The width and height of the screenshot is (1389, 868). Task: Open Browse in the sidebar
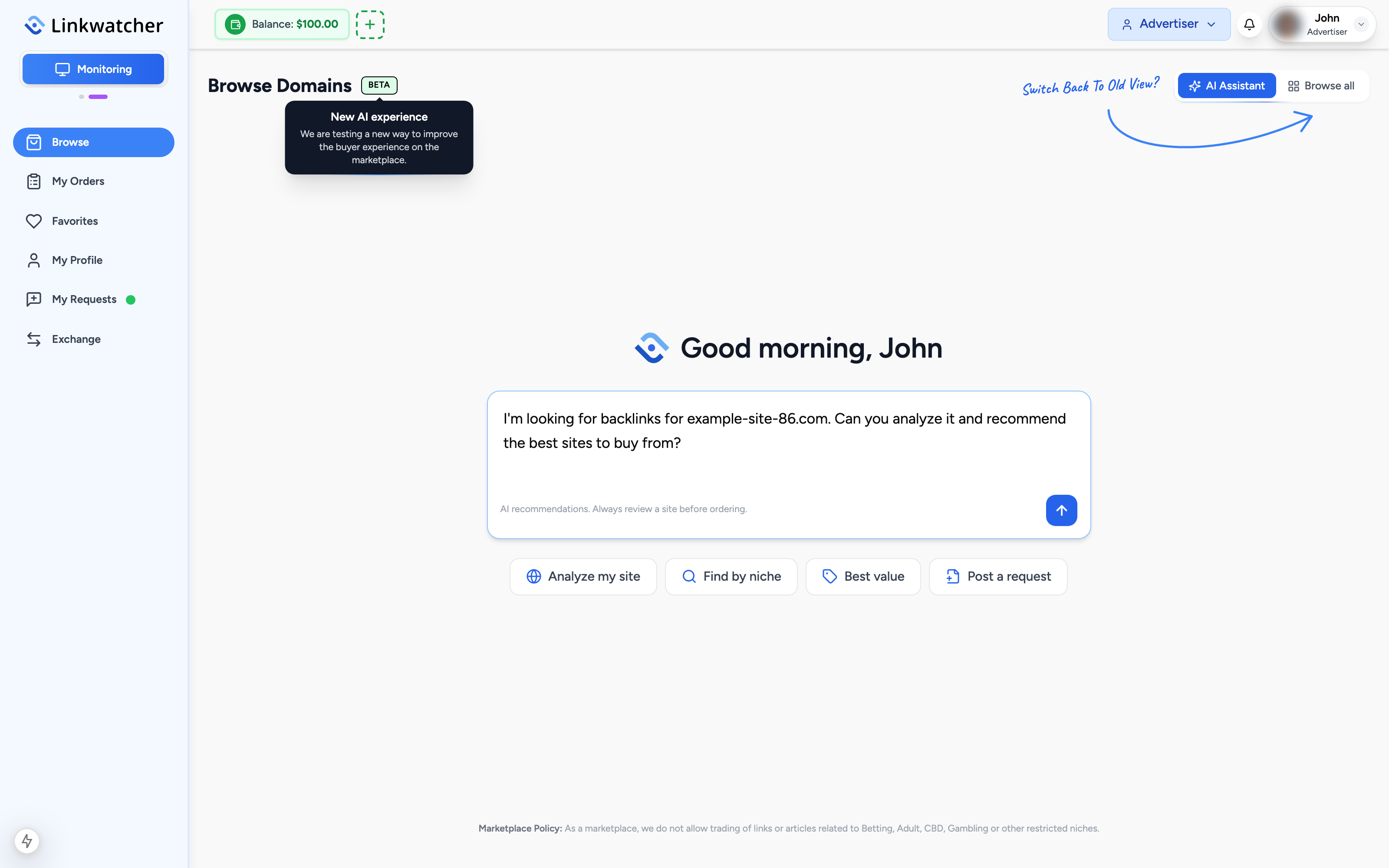pyautogui.click(x=94, y=142)
